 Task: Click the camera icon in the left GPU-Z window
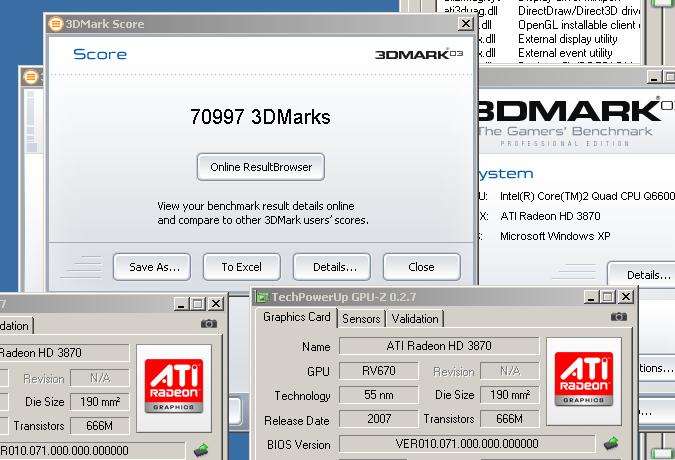(x=209, y=324)
